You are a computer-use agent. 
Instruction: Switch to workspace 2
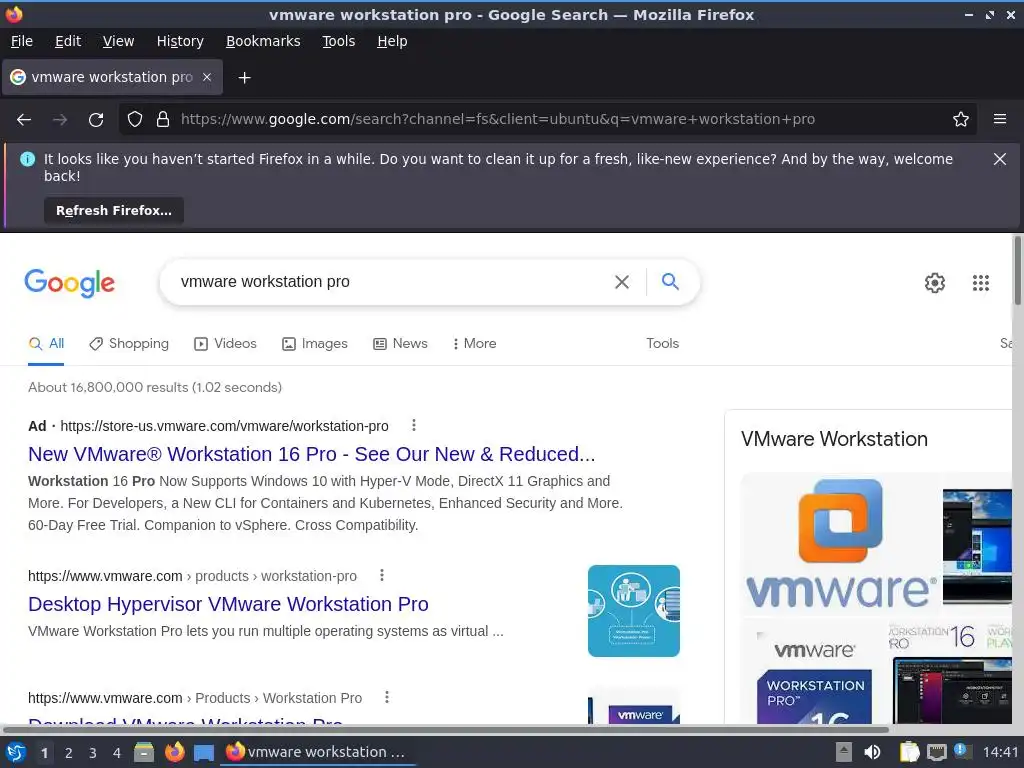(x=69, y=753)
